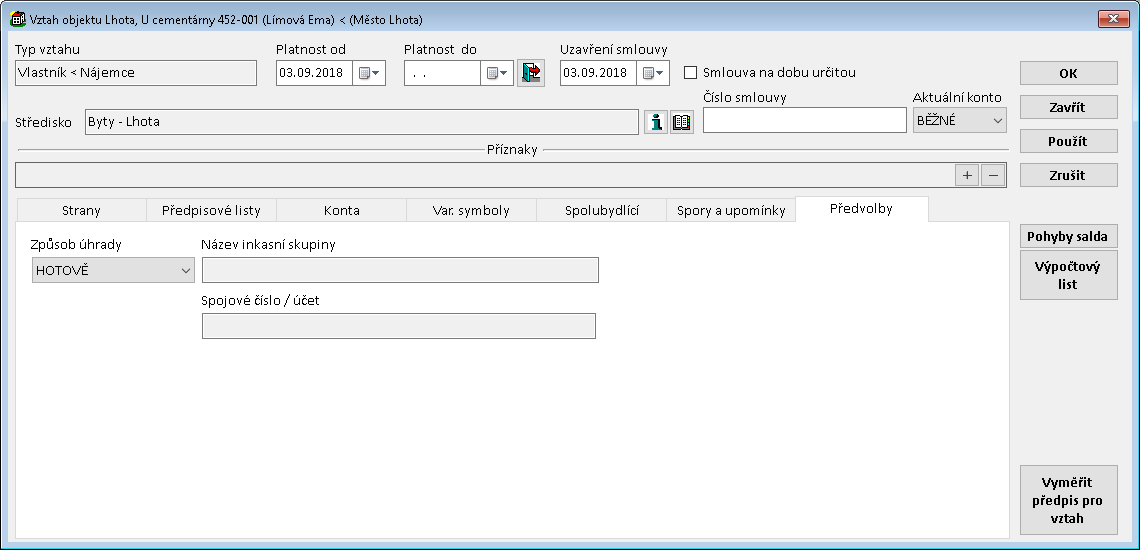Click Vyměřit předpis pro vztah button
This screenshot has width=1140, height=550.
(1068, 500)
